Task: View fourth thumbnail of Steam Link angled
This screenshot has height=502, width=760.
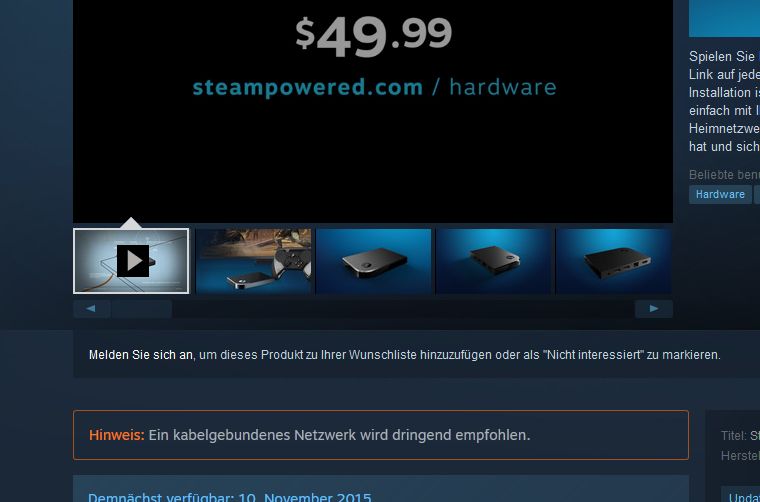Action: (493, 261)
